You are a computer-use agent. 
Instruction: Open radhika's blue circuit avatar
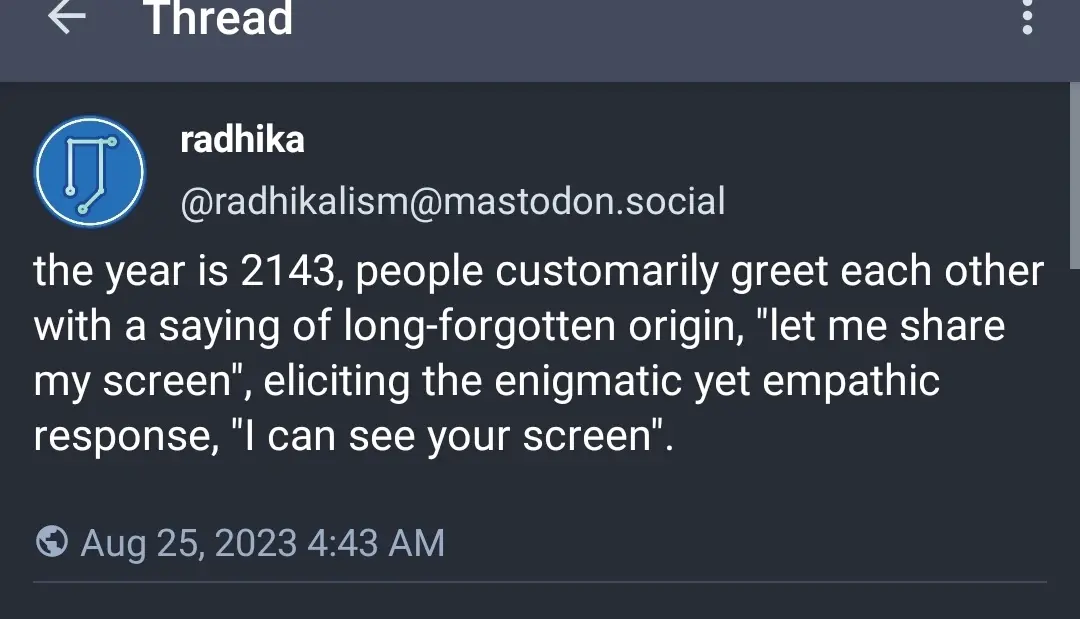[x=90, y=171]
